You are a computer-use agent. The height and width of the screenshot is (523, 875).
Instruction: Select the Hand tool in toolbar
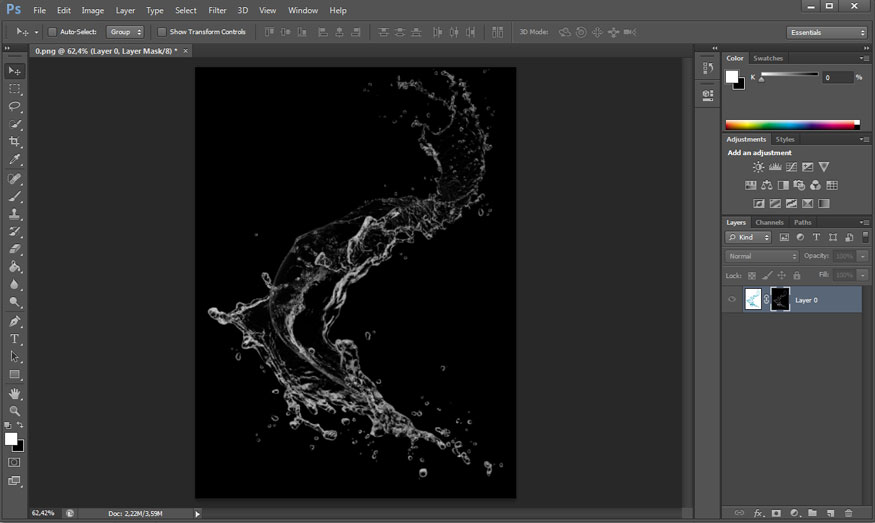click(x=15, y=393)
